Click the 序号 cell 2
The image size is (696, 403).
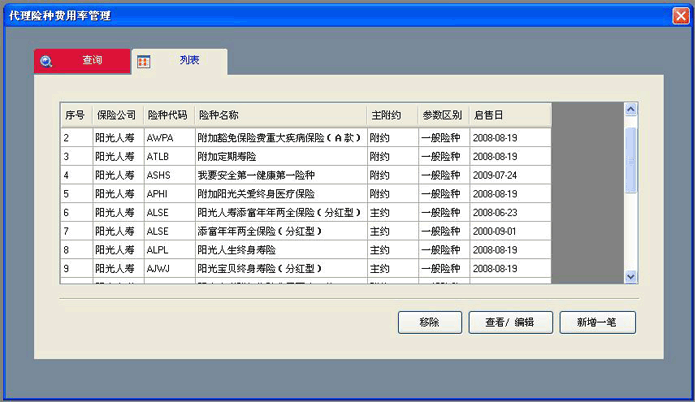77,138
